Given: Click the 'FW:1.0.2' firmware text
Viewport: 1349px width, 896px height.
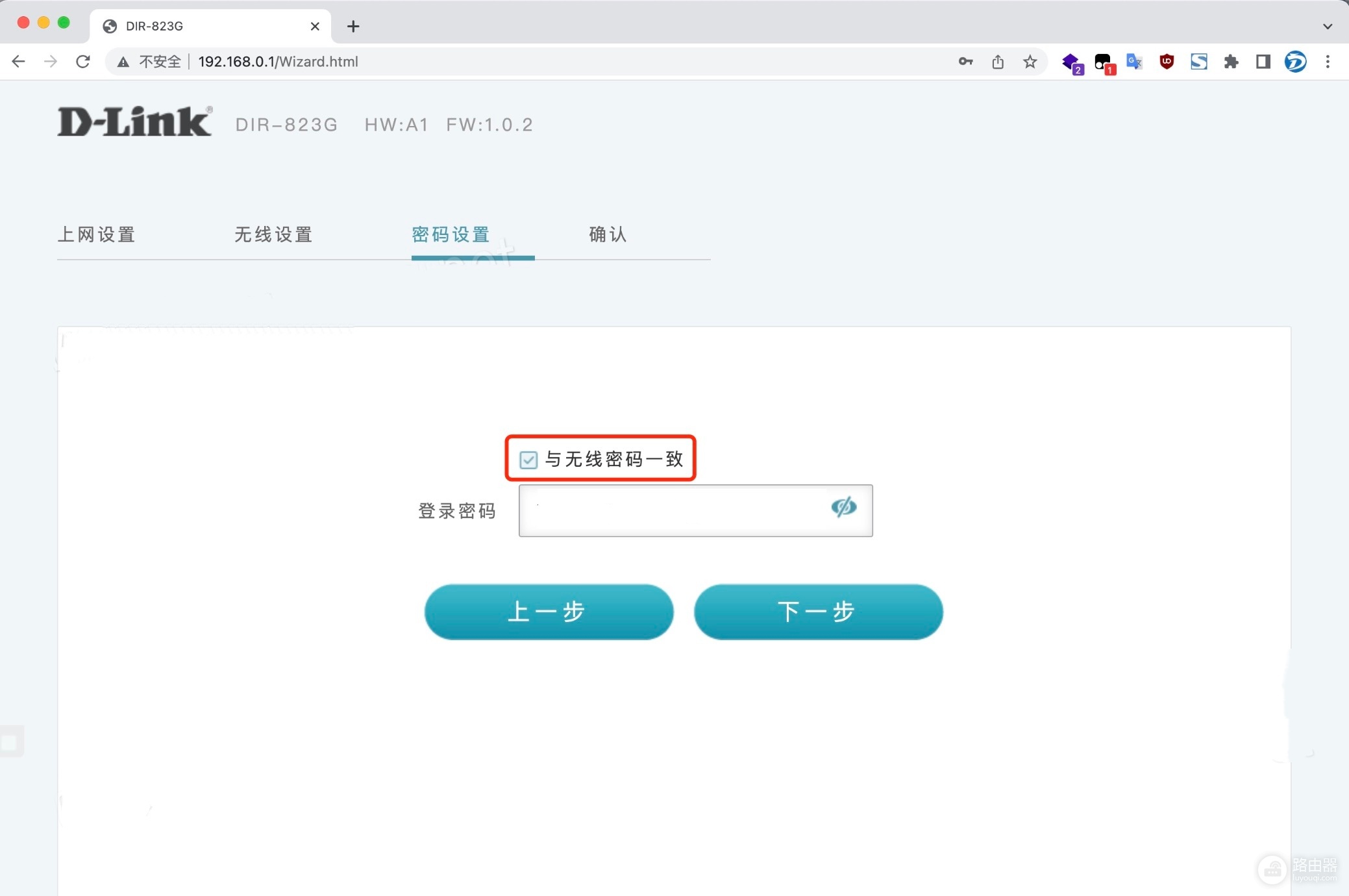Looking at the screenshot, I should 489,125.
